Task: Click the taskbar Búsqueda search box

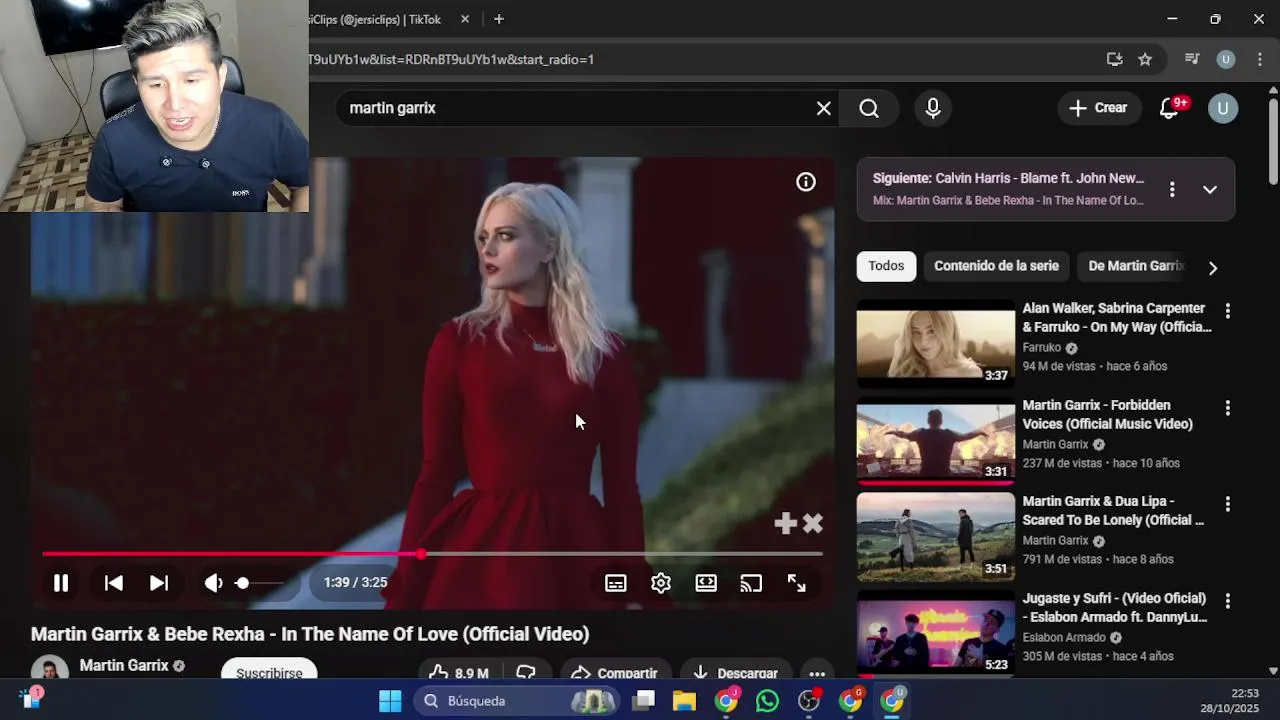Action: click(518, 701)
